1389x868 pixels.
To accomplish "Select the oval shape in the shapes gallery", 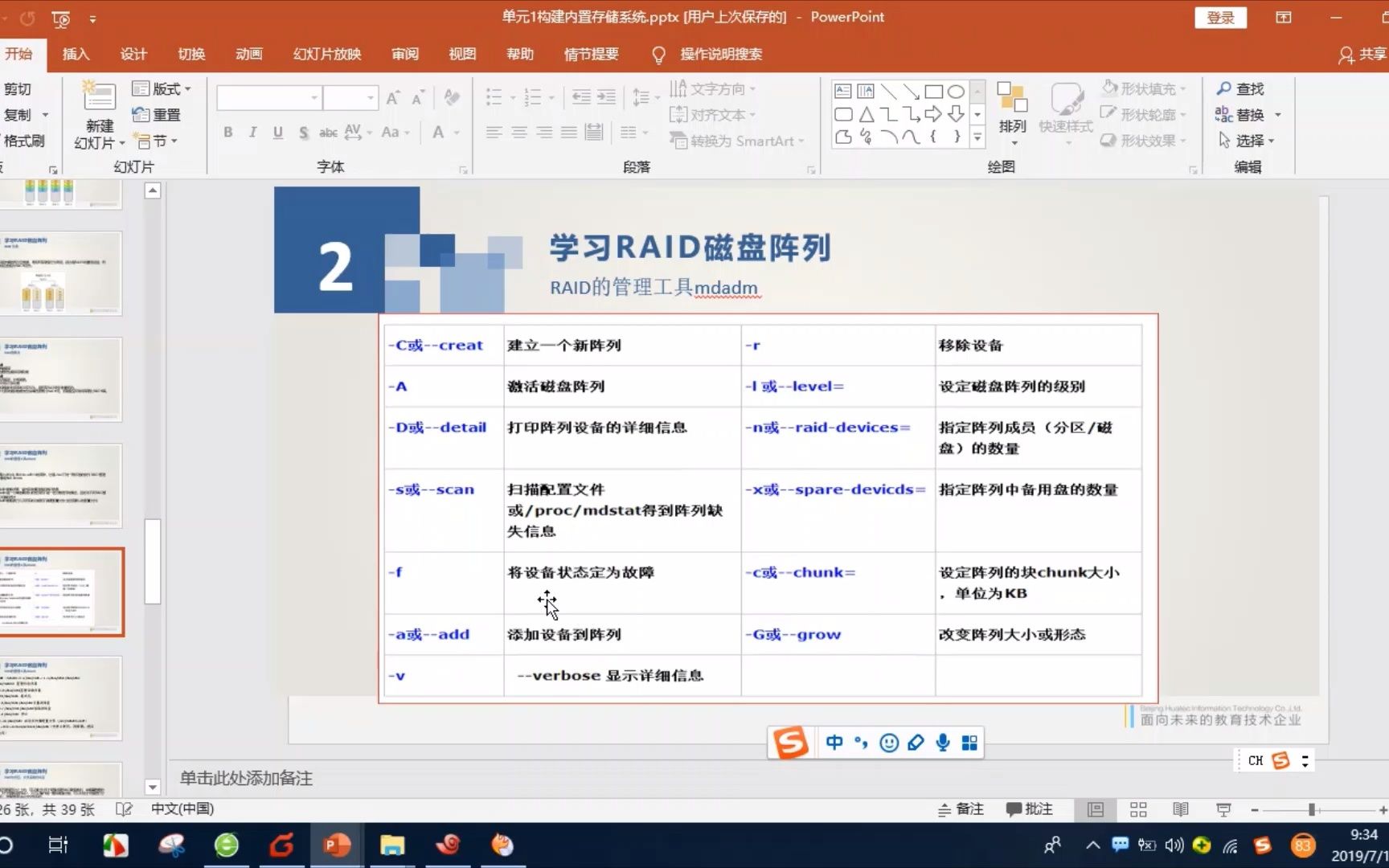I will click(956, 92).
